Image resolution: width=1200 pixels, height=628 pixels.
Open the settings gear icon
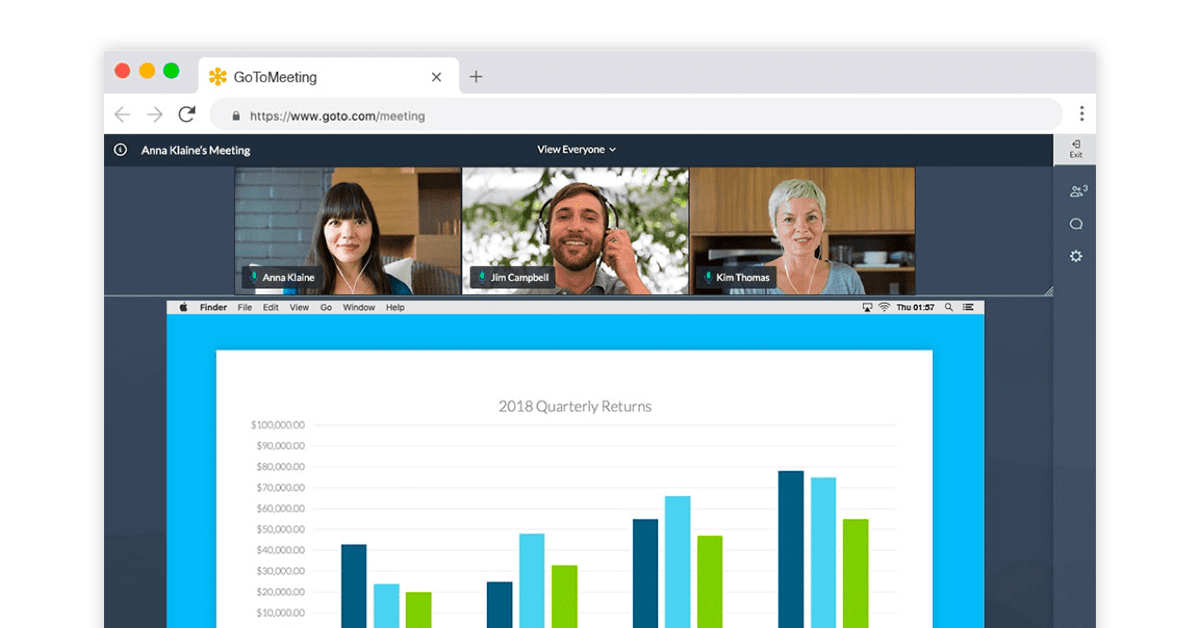1076,256
